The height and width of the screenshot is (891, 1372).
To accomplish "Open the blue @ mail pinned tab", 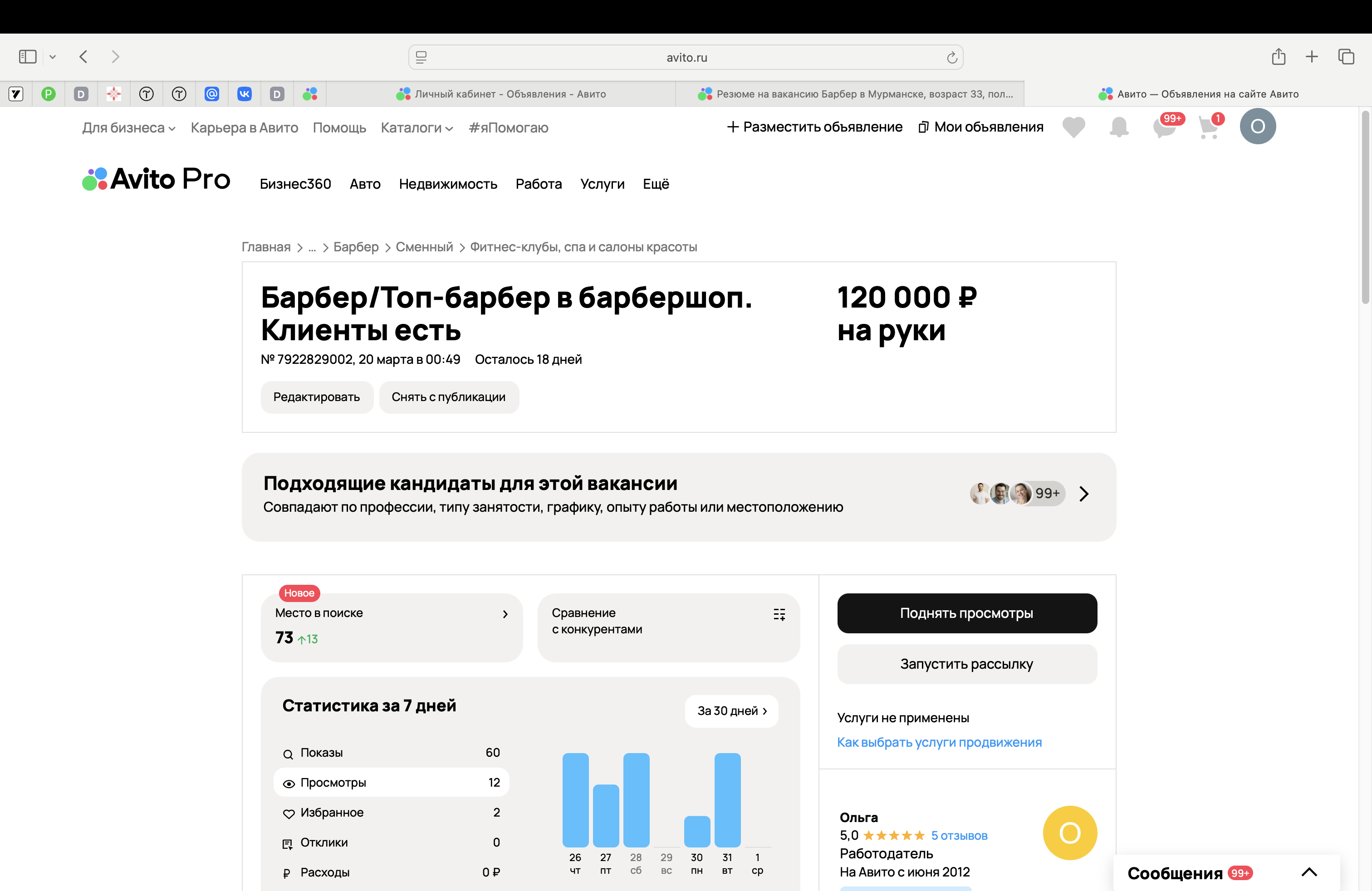I will pyautogui.click(x=211, y=94).
